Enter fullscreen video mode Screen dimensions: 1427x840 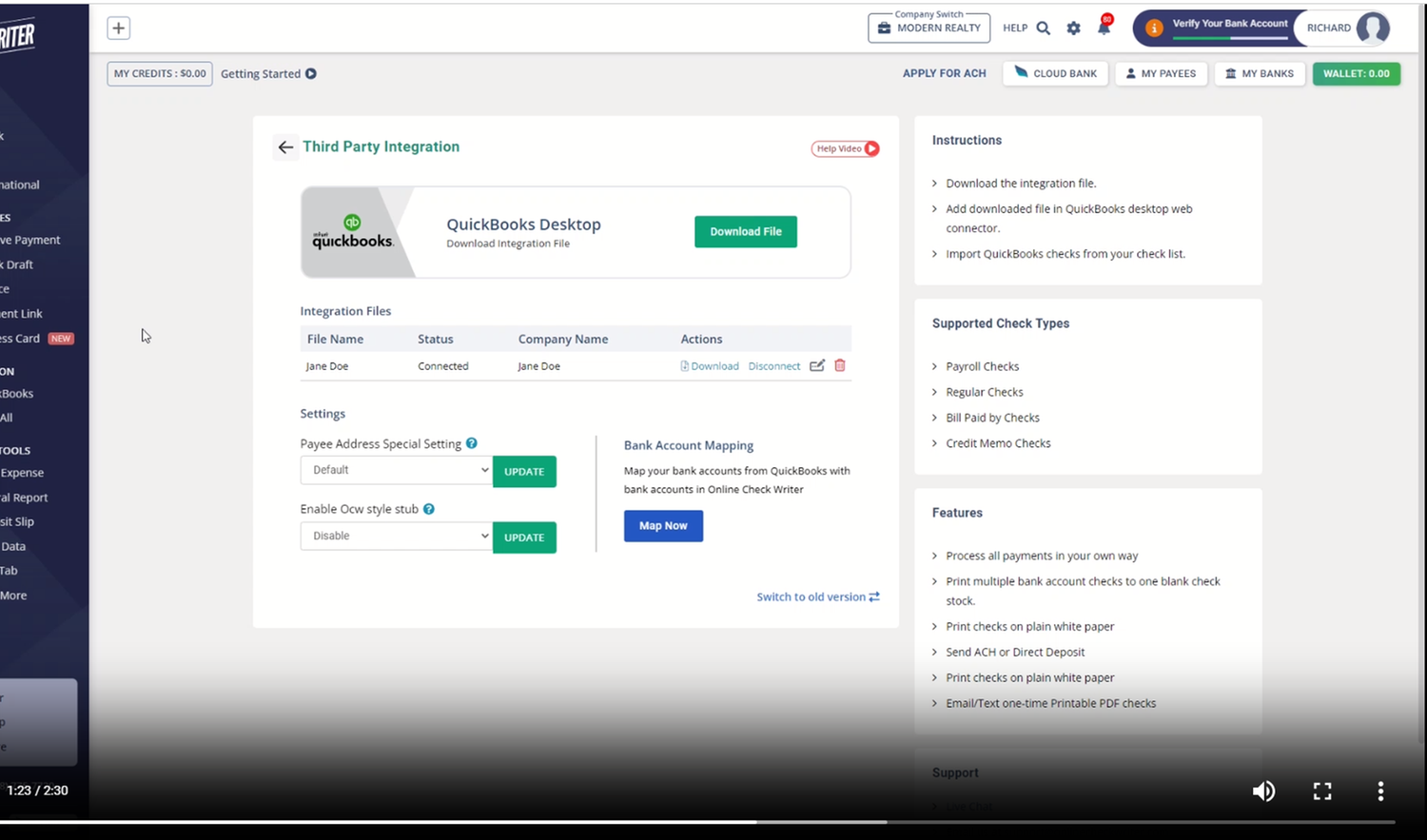click(1322, 791)
